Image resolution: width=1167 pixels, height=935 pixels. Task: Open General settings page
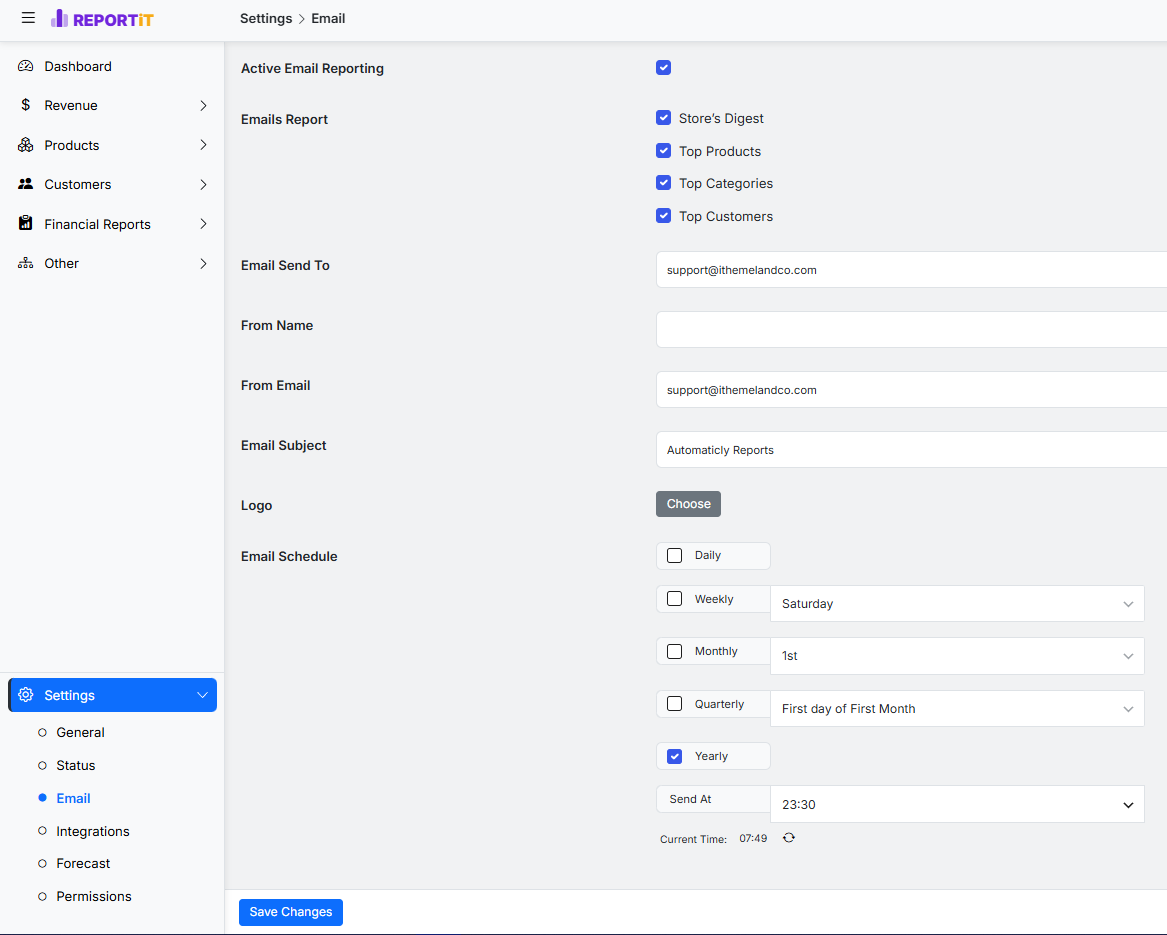80,732
